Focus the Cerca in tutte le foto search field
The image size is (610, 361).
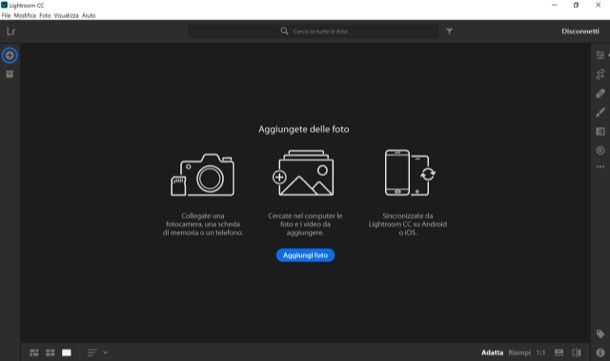314,31
